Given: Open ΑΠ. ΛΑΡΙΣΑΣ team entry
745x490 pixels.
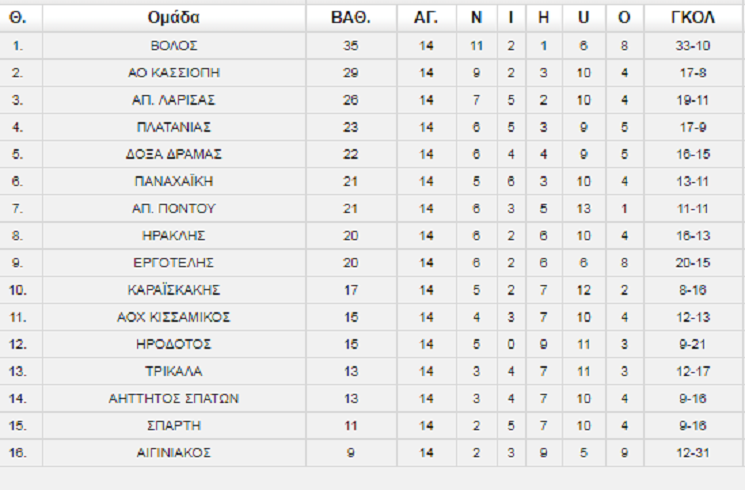Looking at the screenshot, I should 174,100.
